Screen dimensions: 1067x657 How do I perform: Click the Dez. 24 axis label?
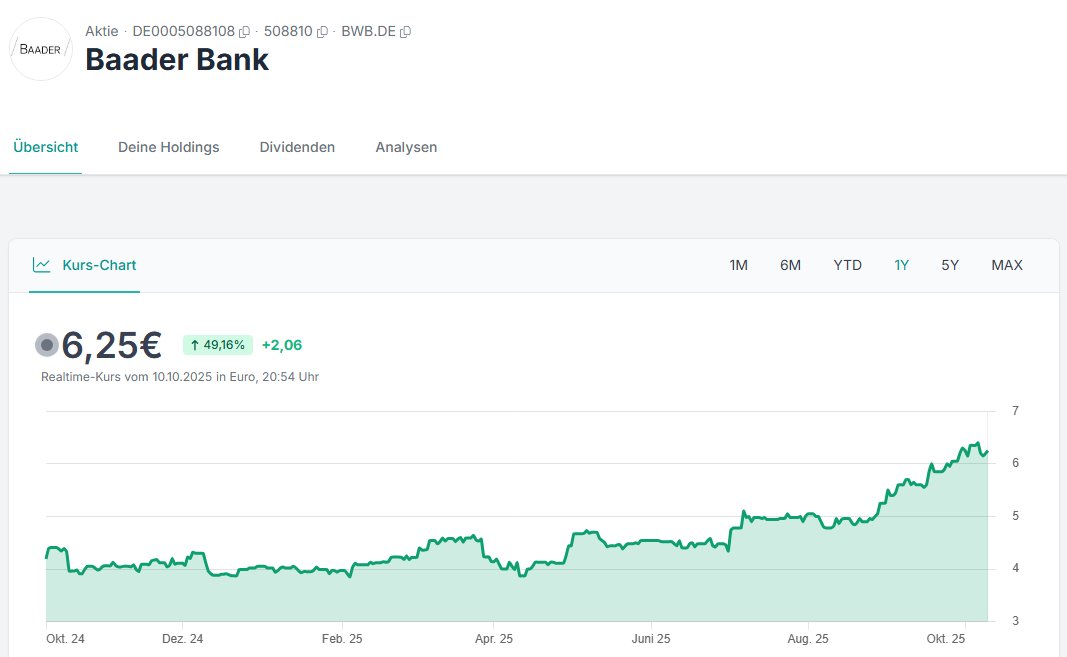182,639
